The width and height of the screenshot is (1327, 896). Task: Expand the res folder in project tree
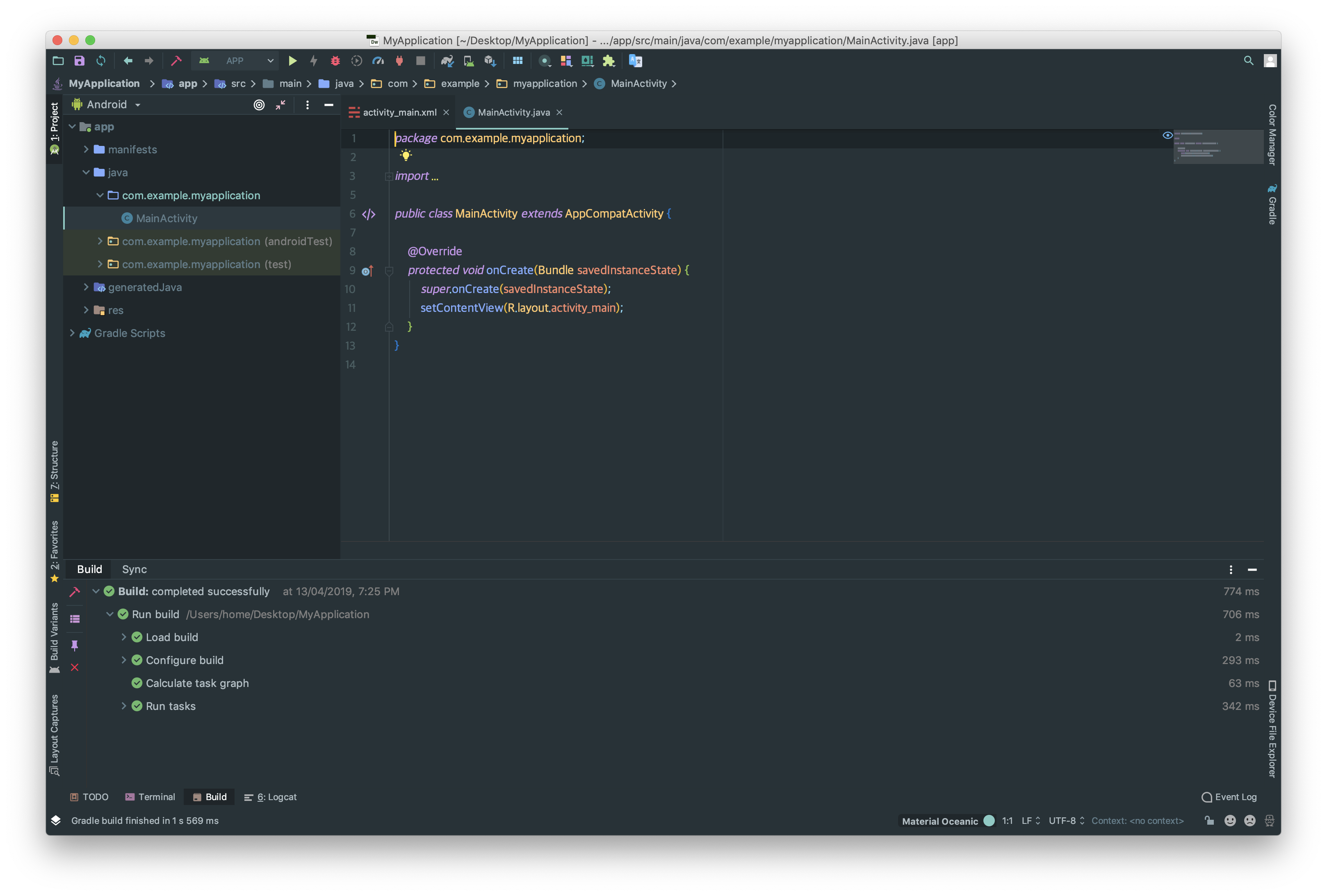[x=86, y=310]
